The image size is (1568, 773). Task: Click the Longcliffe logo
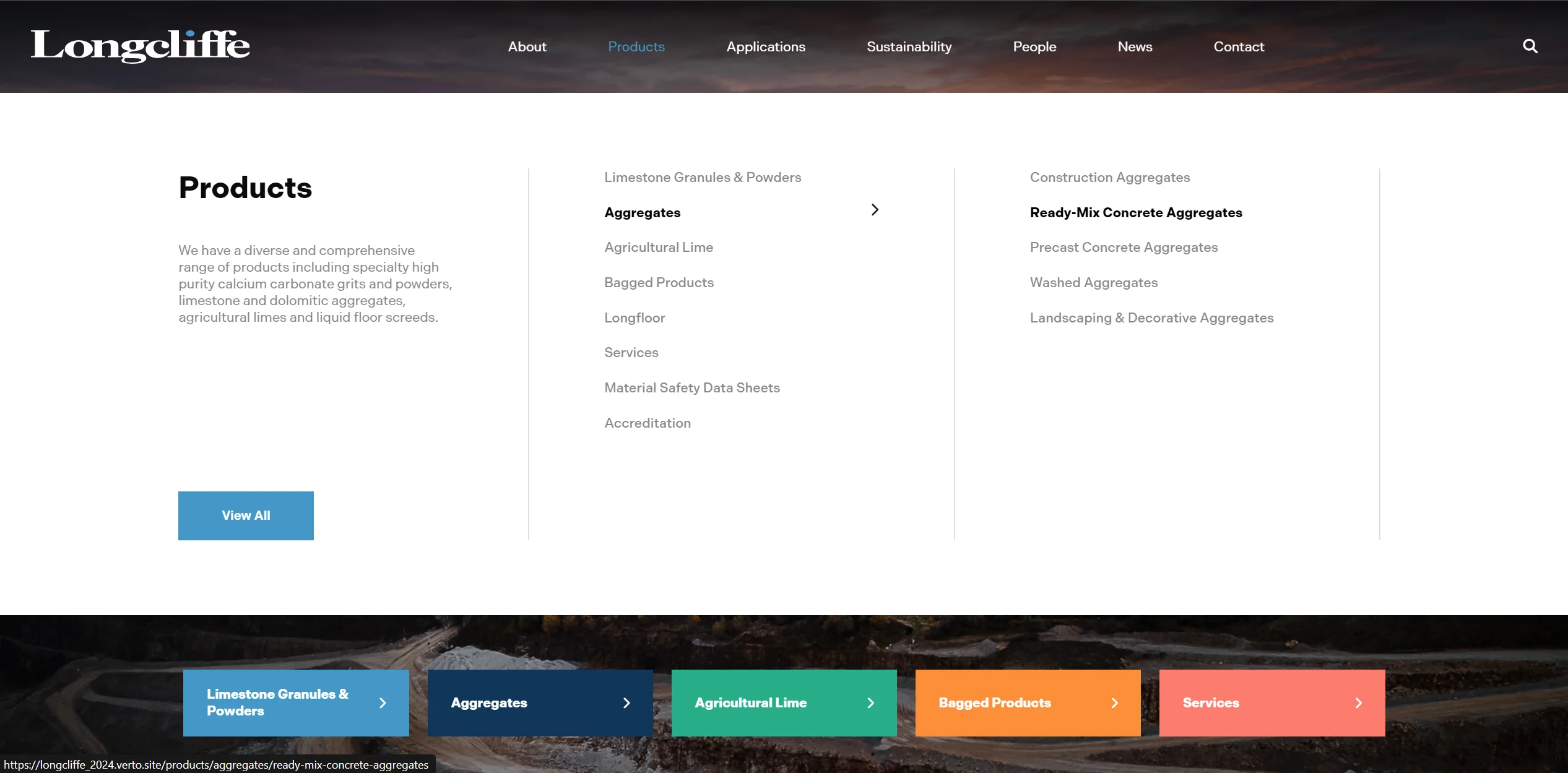click(x=140, y=46)
